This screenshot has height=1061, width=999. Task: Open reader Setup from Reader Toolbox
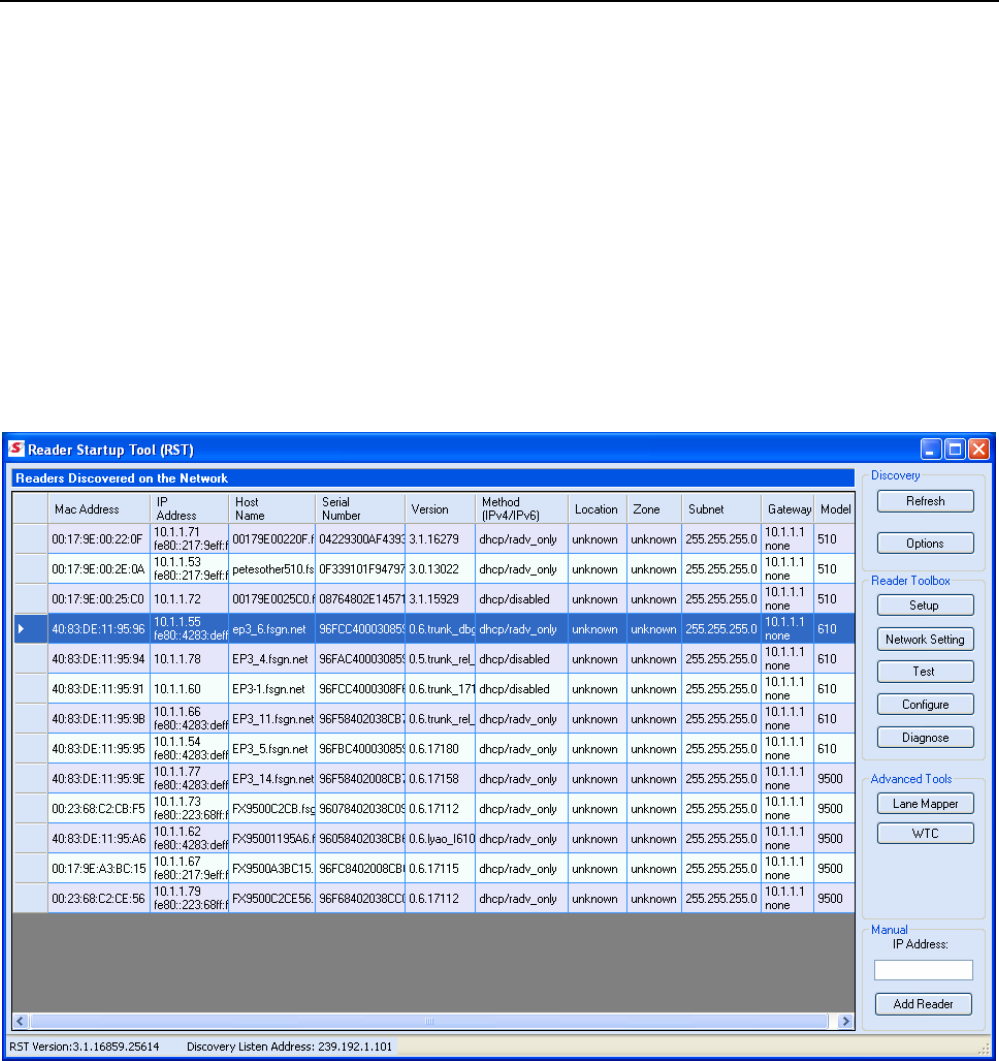pyautogui.click(x=925, y=606)
